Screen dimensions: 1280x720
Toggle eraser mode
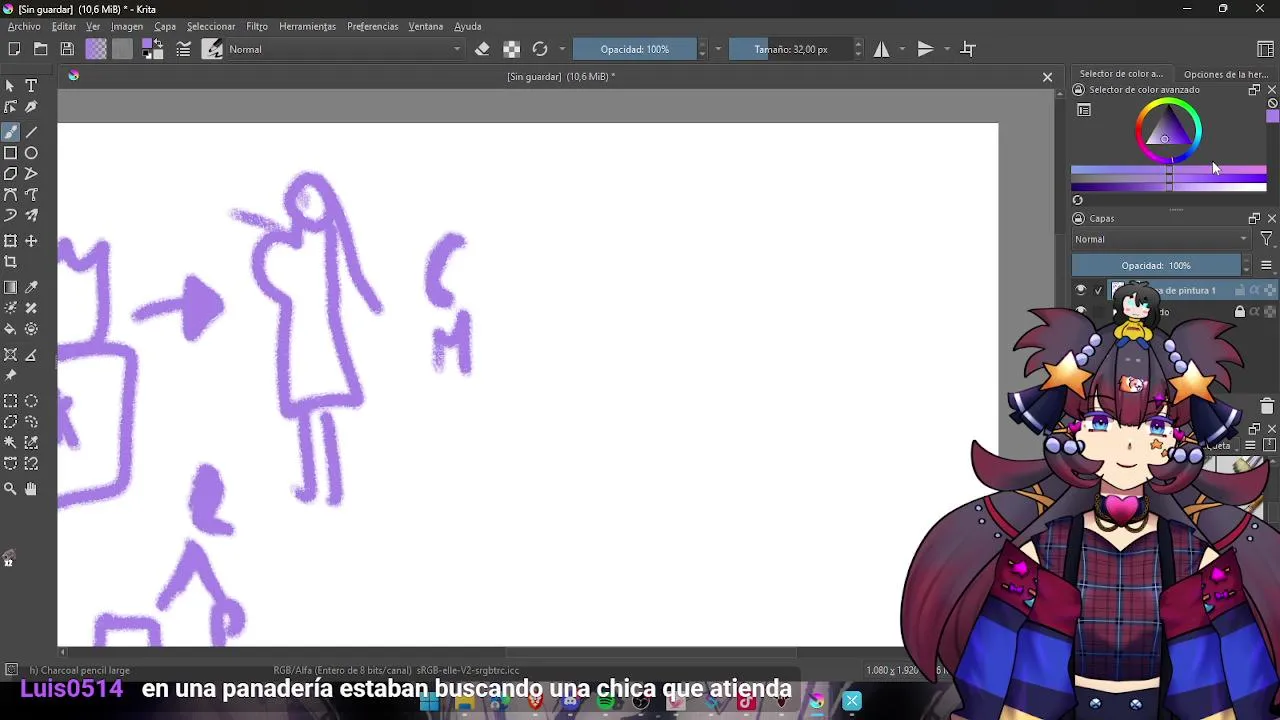click(x=482, y=49)
